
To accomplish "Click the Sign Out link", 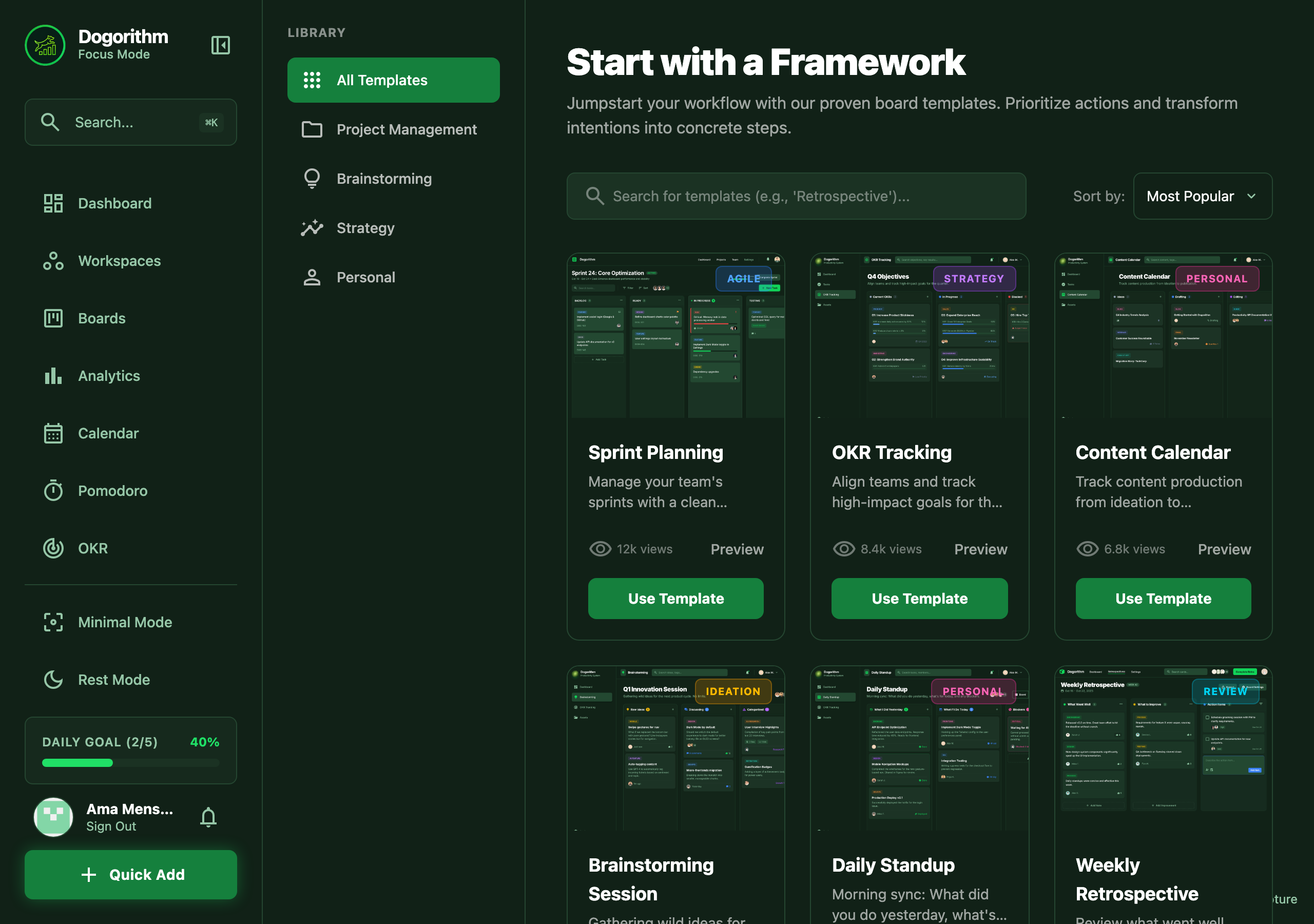I will (111, 826).
